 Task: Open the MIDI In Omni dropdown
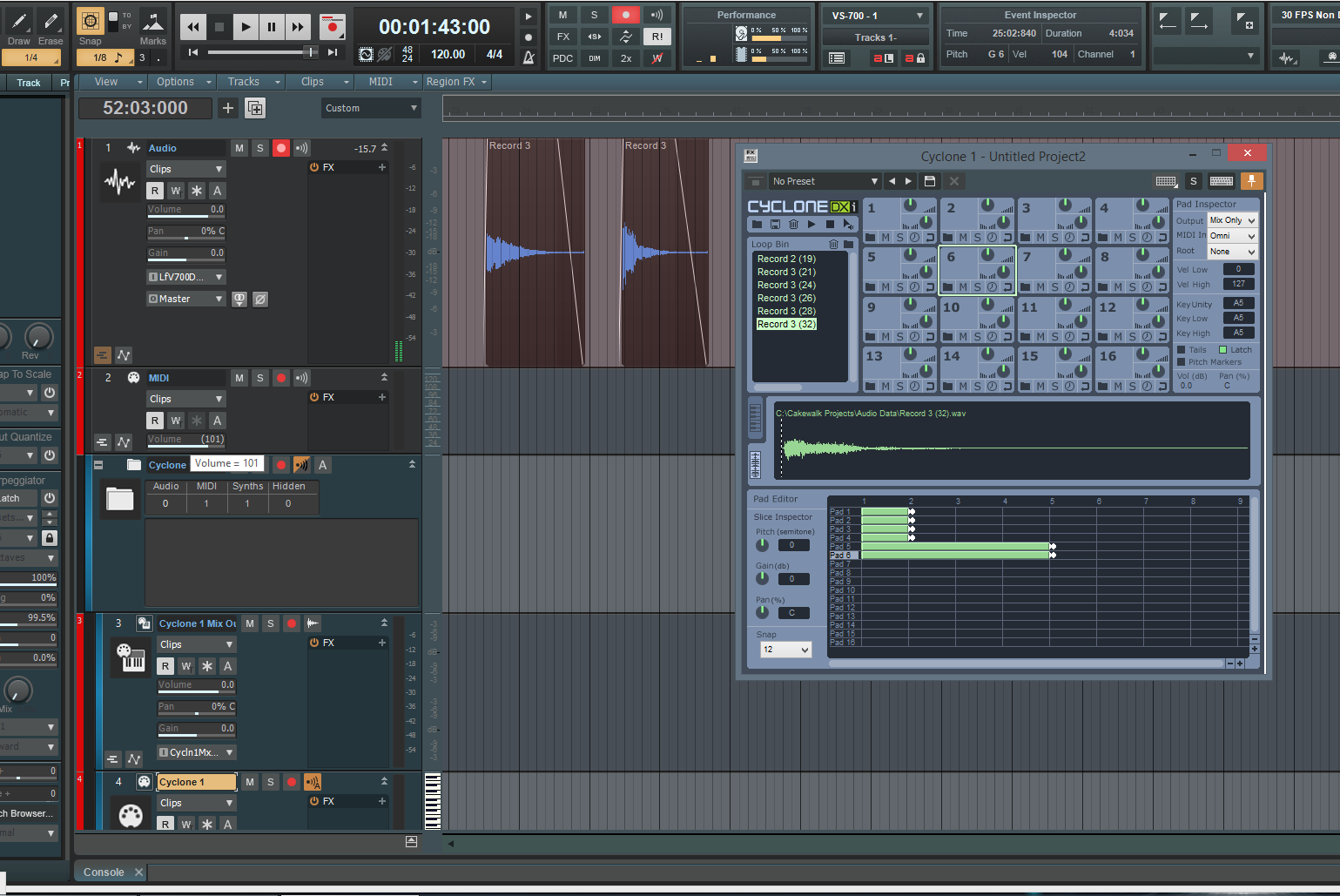[1232, 236]
